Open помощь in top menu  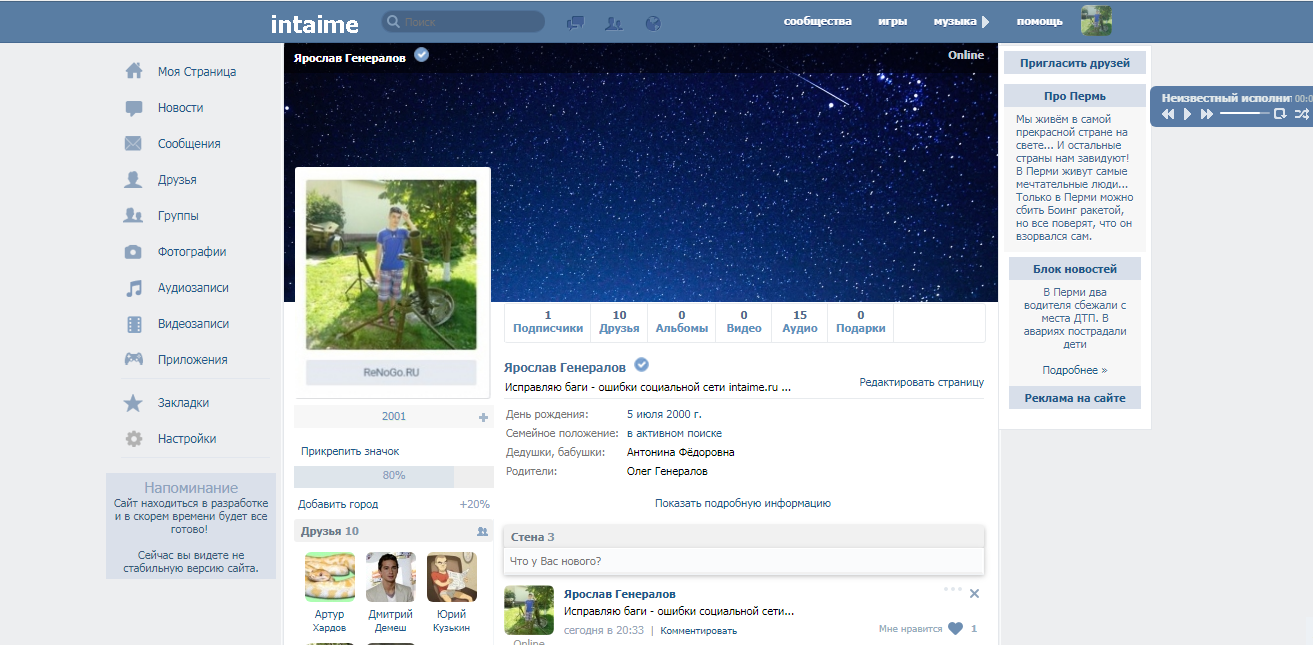click(1040, 21)
